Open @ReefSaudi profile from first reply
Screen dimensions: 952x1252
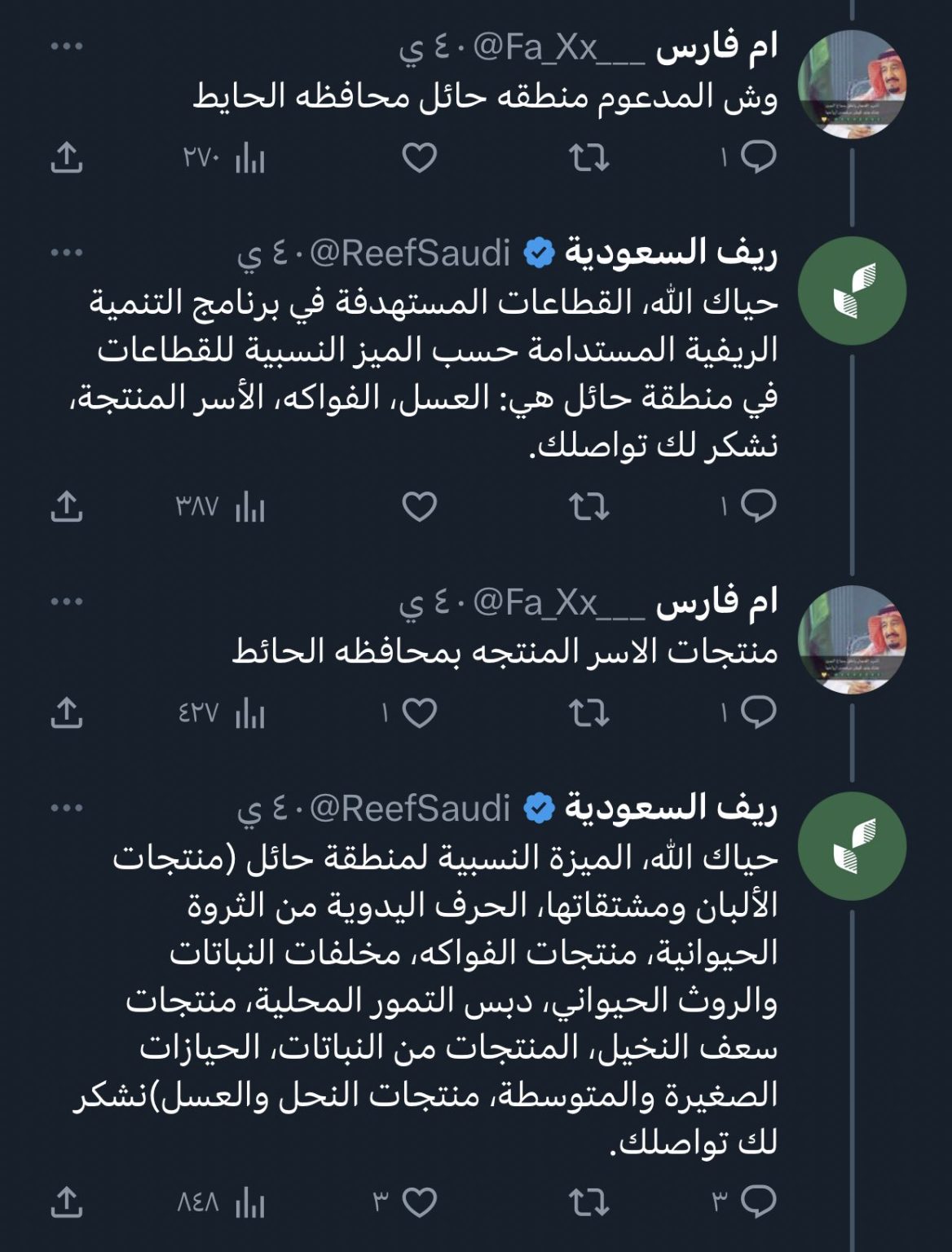[410, 253]
